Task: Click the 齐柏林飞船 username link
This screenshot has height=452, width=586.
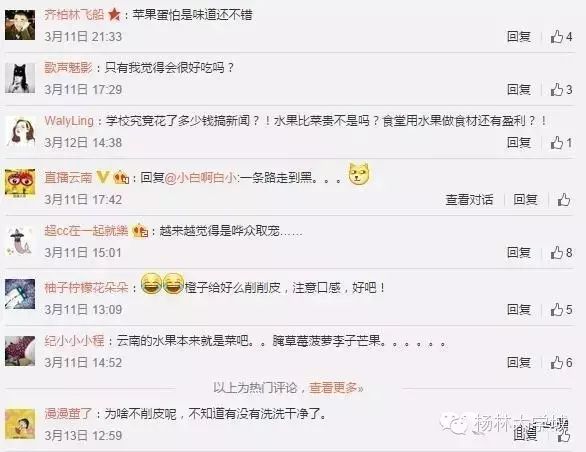Action: point(74,15)
